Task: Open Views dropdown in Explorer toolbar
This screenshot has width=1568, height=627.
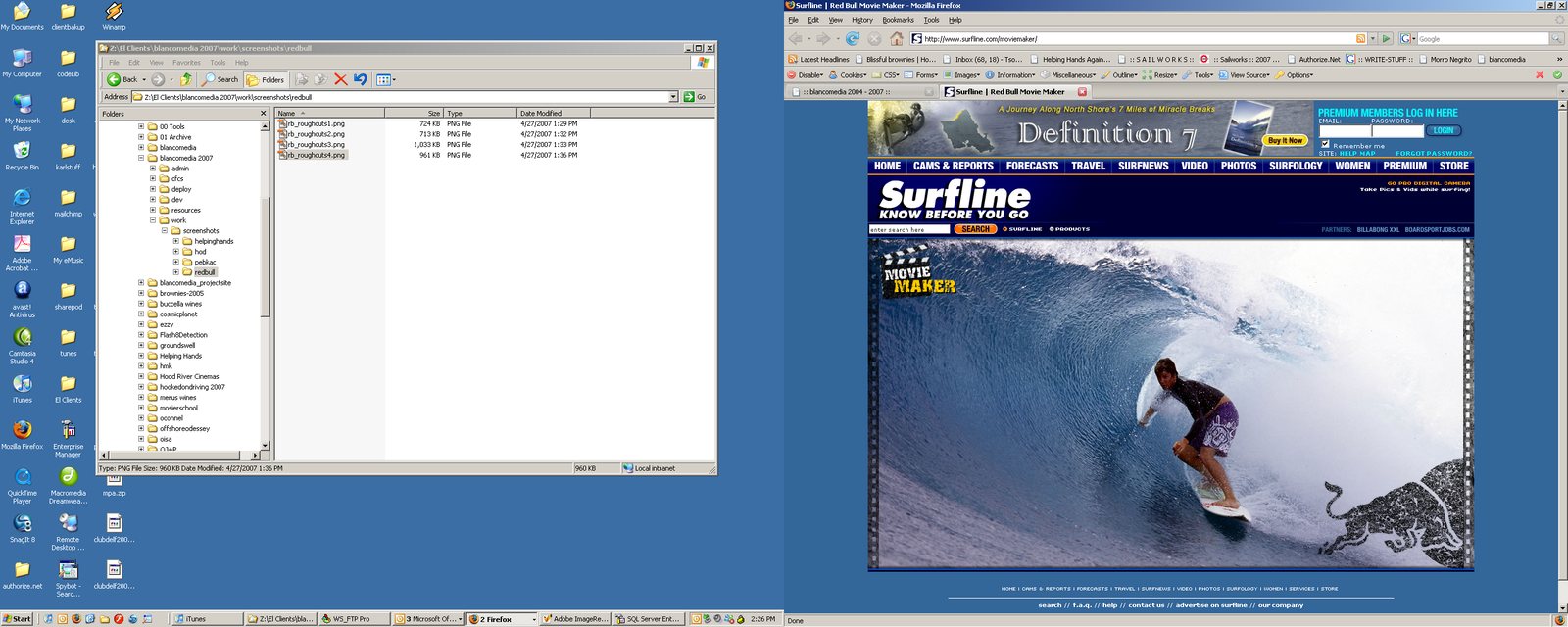Action: tap(386, 79)
